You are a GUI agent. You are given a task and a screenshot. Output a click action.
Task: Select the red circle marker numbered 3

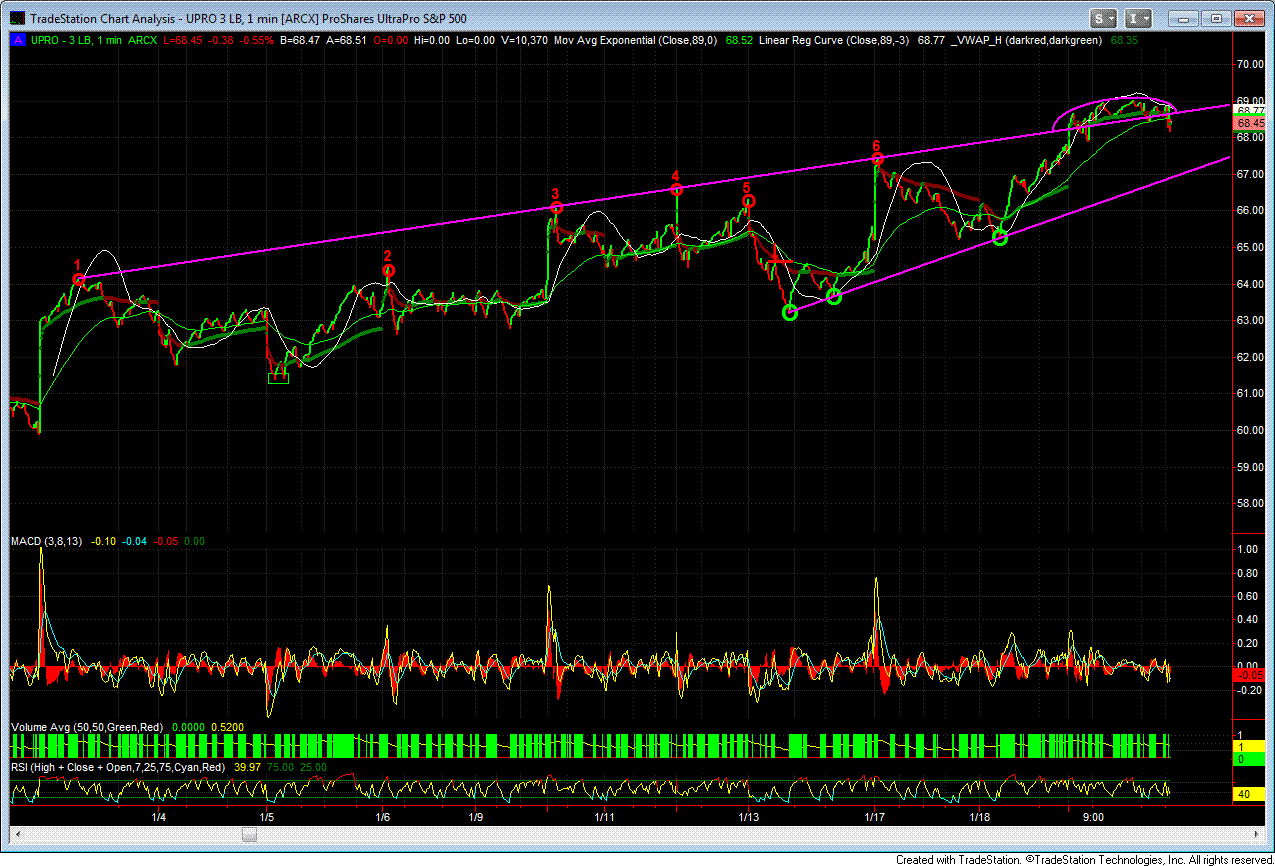point(556,208)
